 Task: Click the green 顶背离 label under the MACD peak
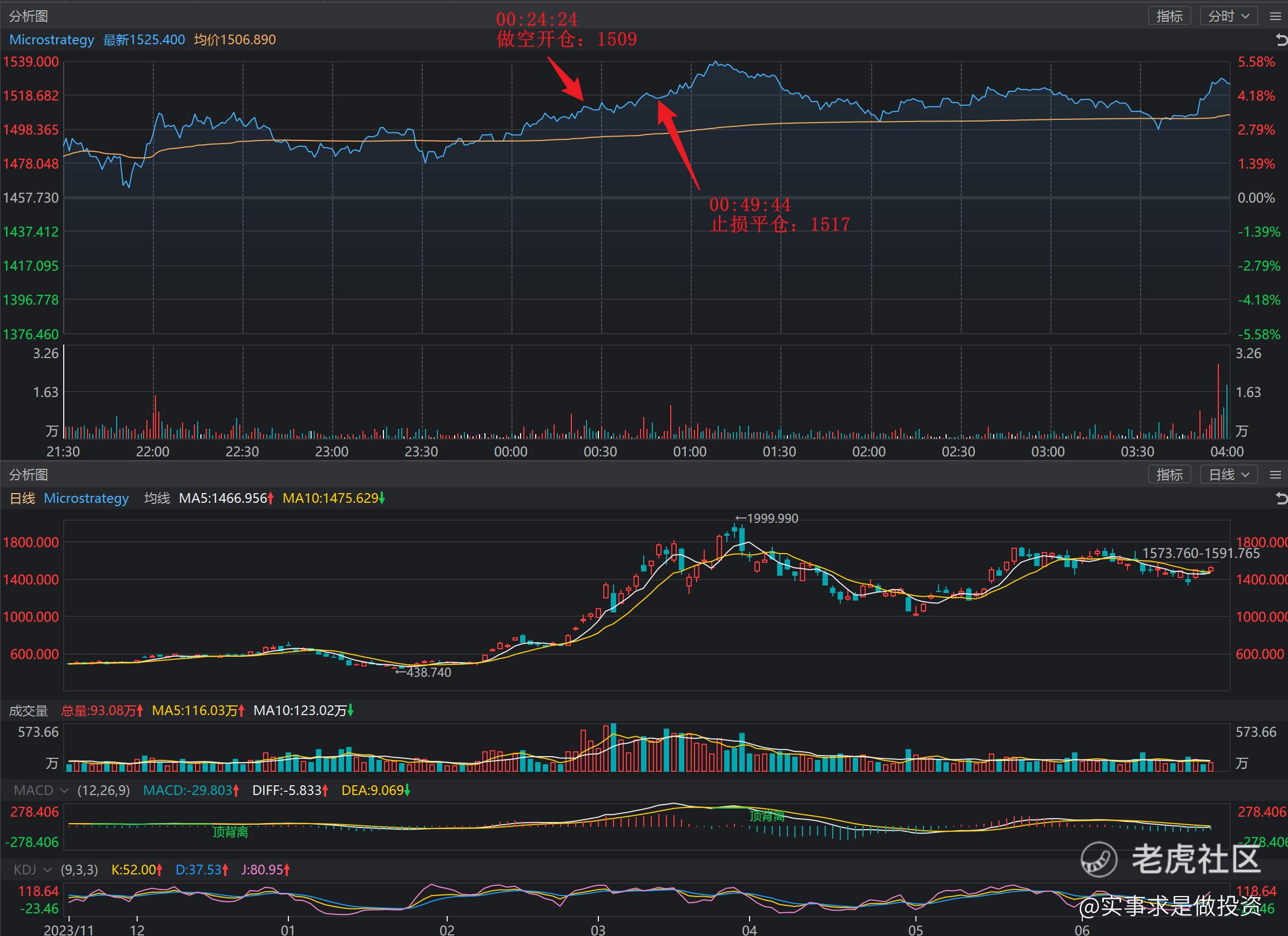click(x=767, y=816)
